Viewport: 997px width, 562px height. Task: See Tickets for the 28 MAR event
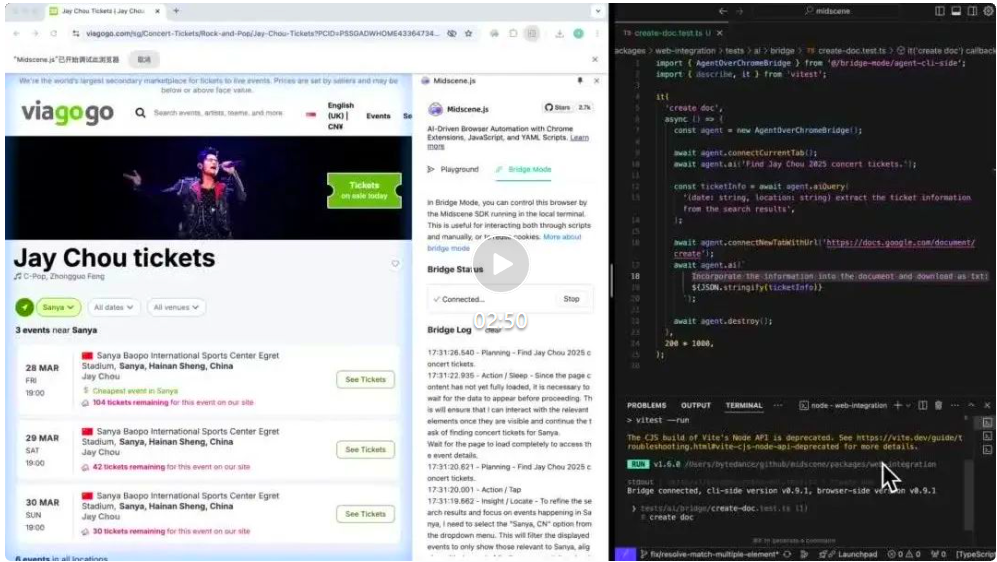[365, 380]
